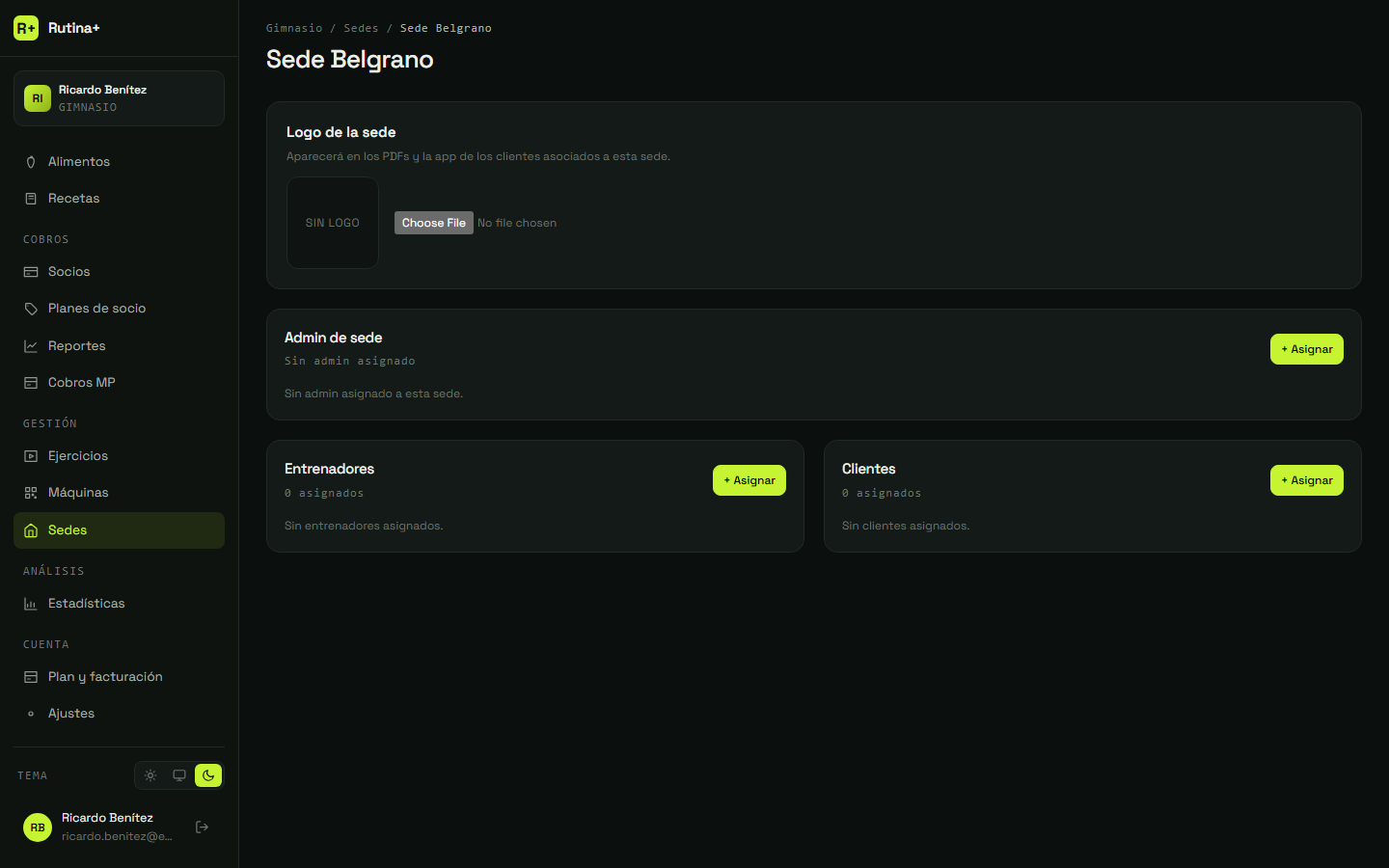Image resolution: width=1389 pixels, height=868 pixels.
Task: Open Alimentos via its sidebar icon
Action: [31, 162]
